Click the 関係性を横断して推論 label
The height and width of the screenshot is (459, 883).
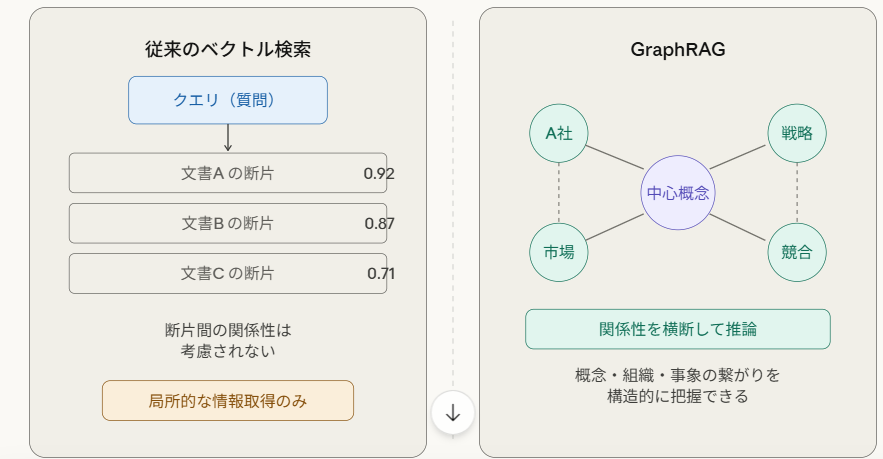point(678,329)
